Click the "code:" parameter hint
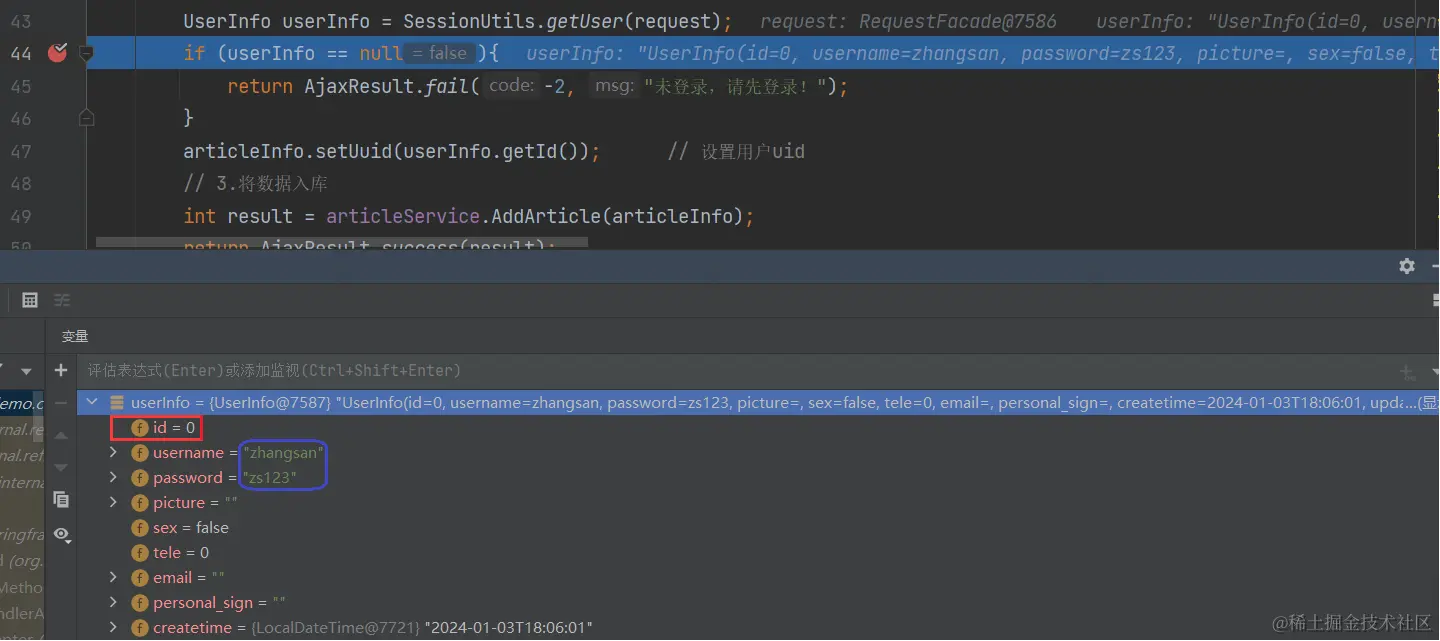 (x=511, y=86)
